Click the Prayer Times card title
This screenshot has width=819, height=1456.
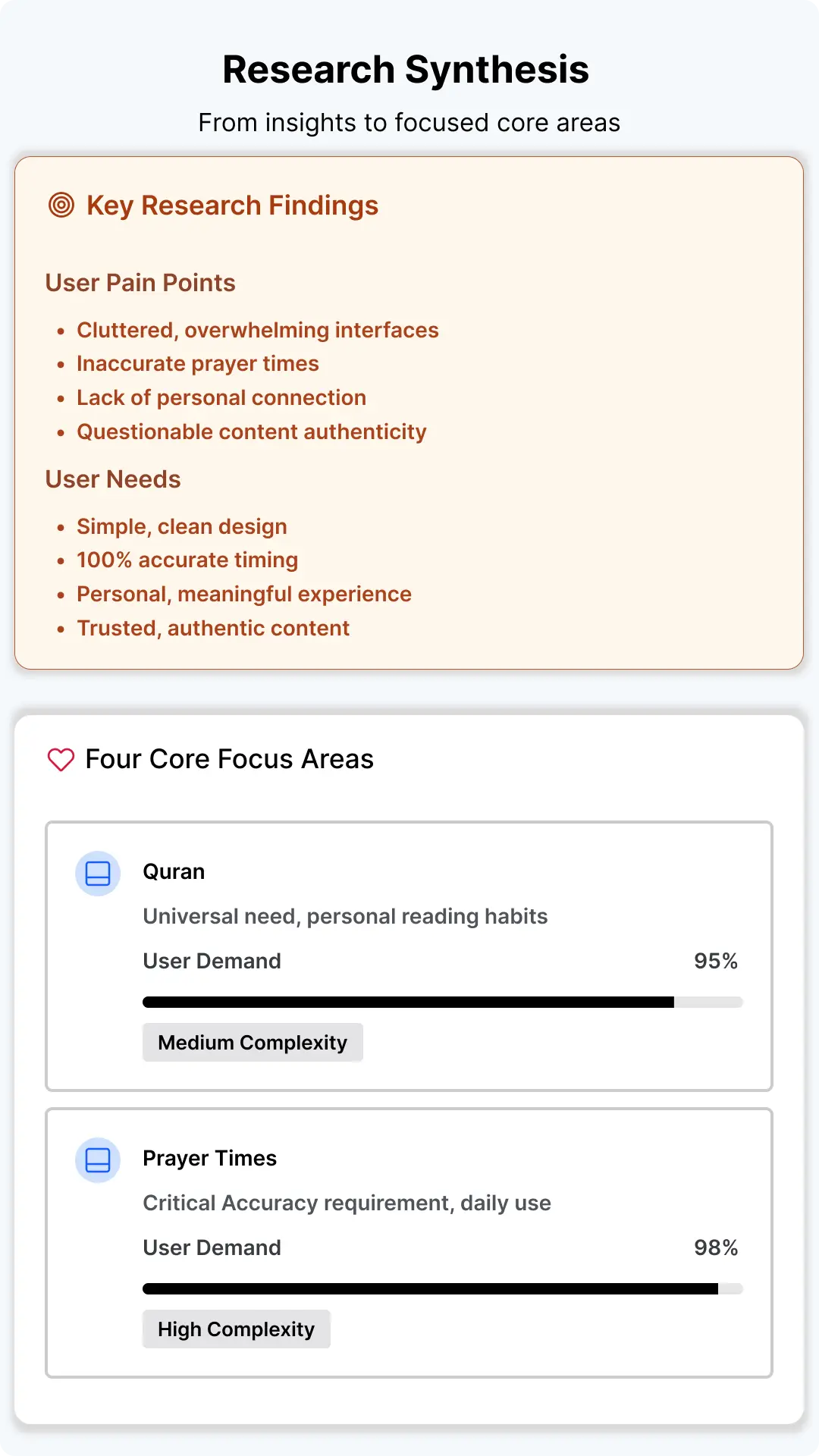[x=209, y=1159]
